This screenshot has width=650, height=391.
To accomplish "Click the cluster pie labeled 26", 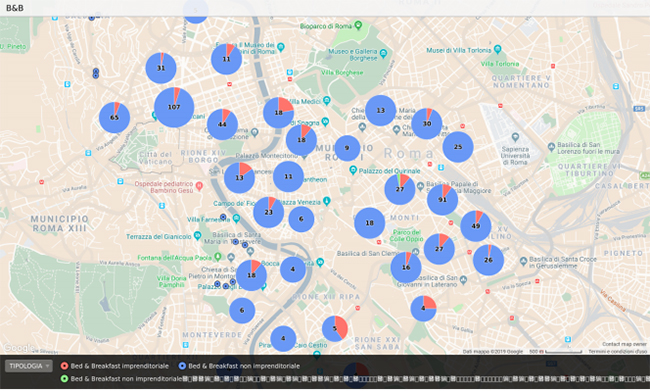I will point(488,260).
